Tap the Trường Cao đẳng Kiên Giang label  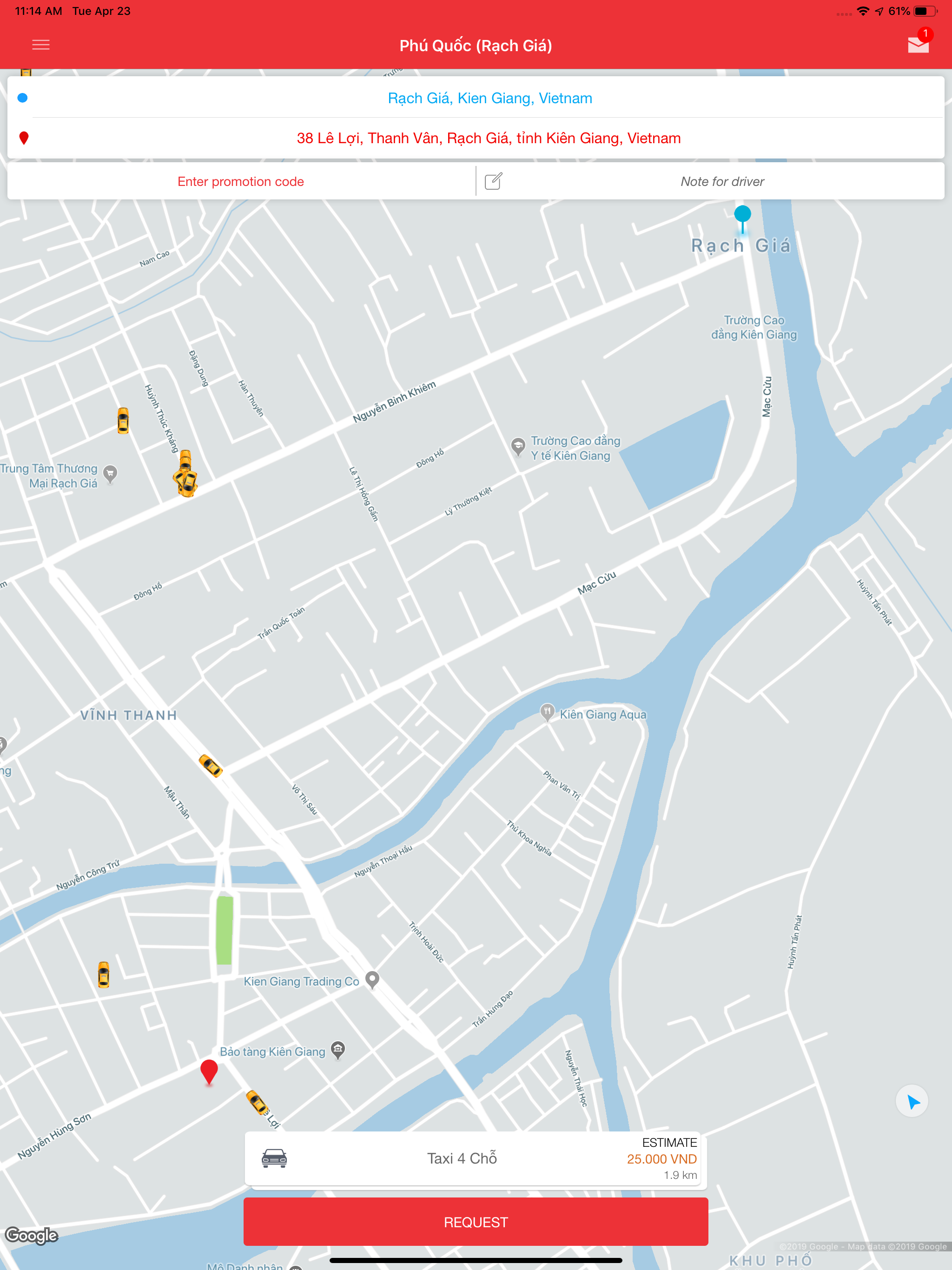tap(754, 327)
